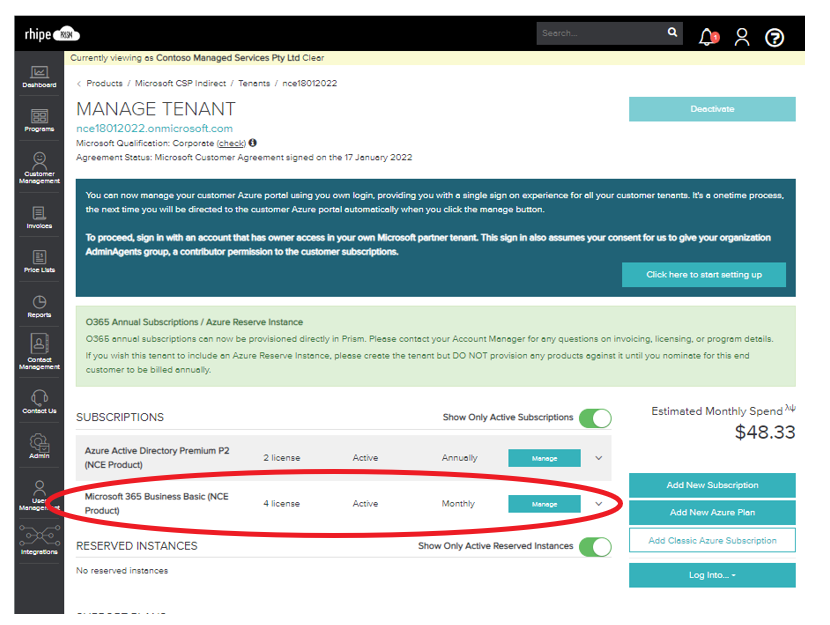Expand the Microsoft 365 Business Basic row
Screen dimensions: 830x625
click(599, 504)
